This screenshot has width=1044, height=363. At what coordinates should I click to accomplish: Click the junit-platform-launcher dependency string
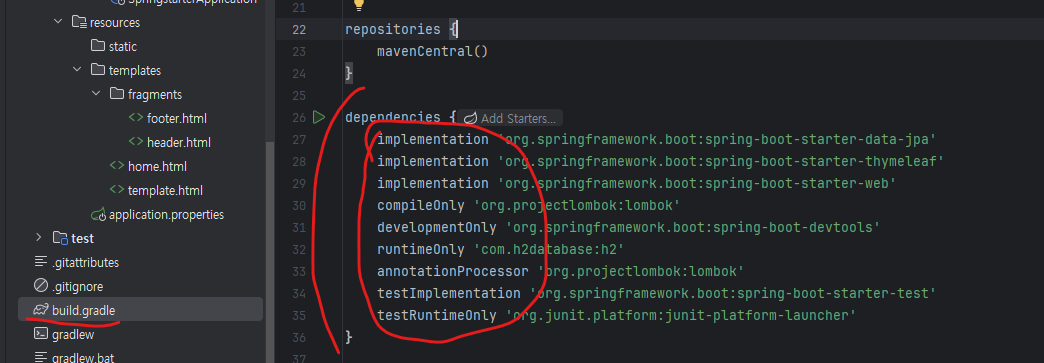tap(680, 316)
